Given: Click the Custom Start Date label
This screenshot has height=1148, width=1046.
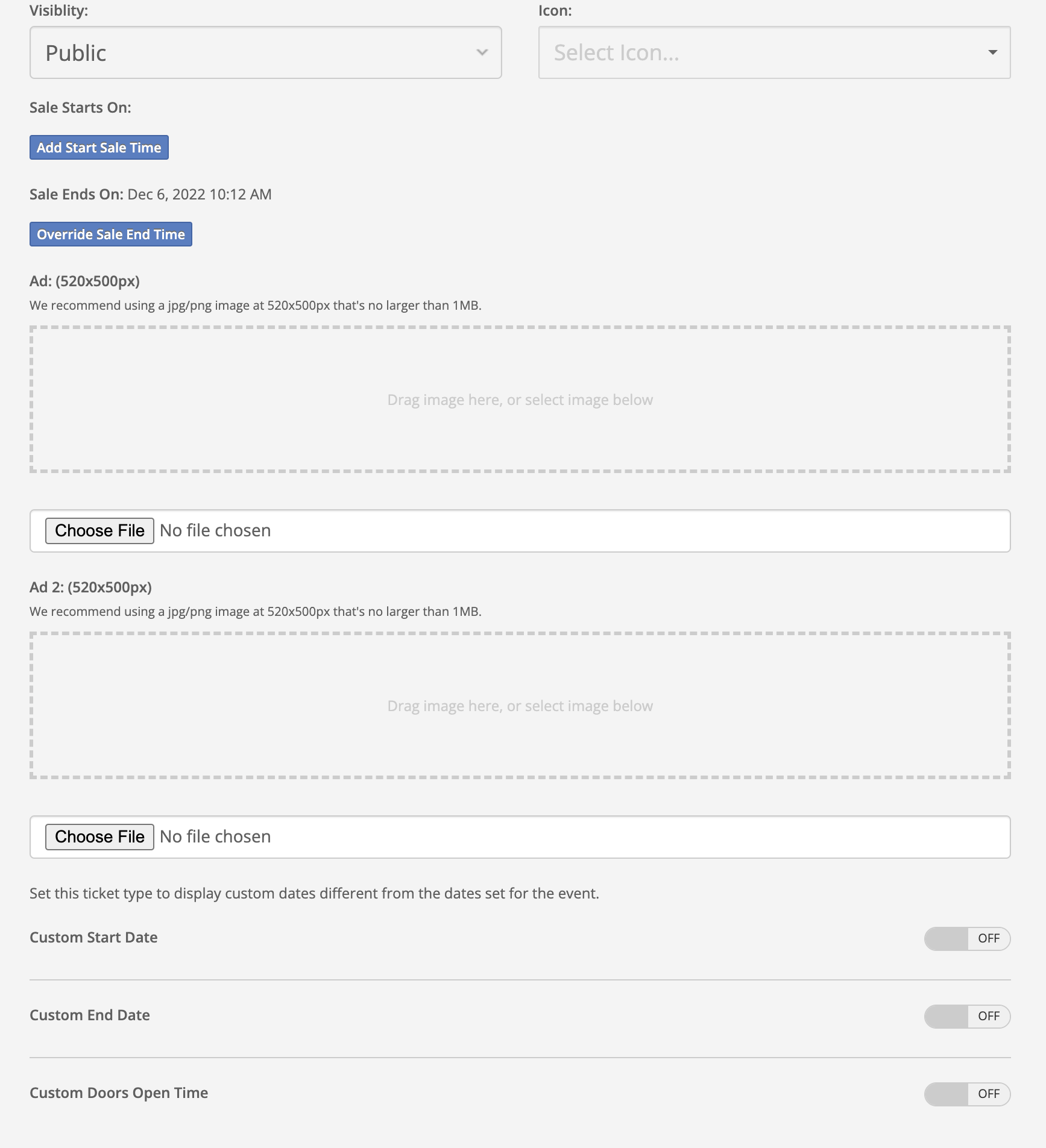Looking at the screenshot, I should 93,938.
